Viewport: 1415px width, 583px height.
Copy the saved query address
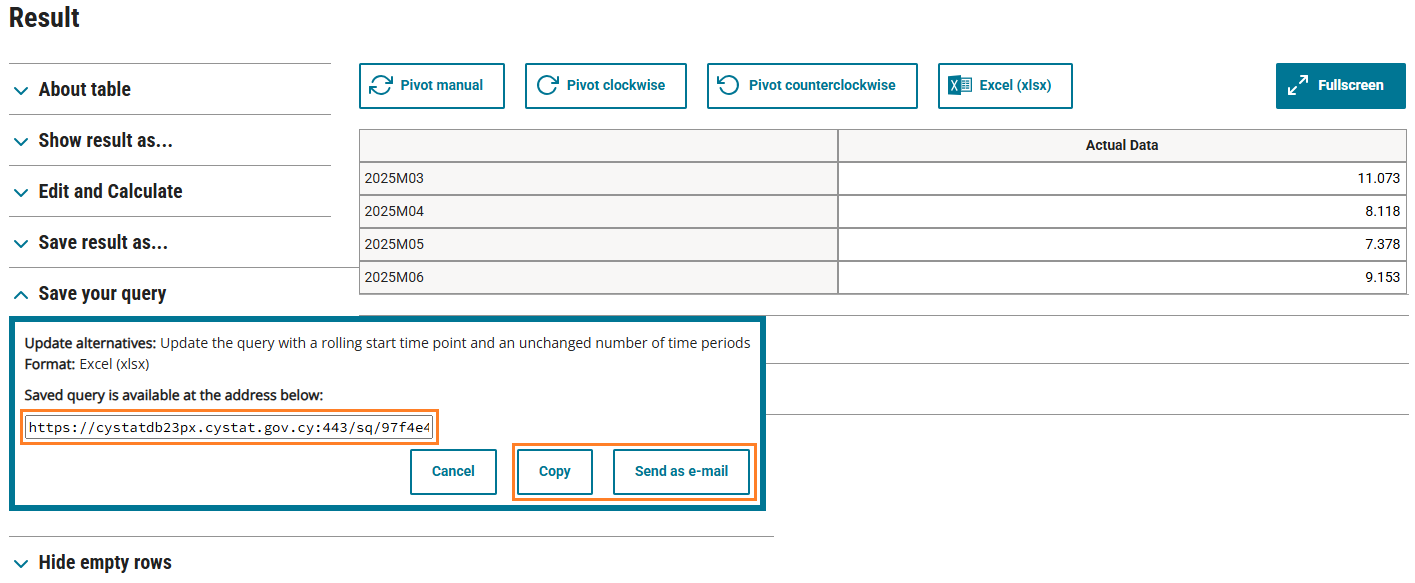554,471
